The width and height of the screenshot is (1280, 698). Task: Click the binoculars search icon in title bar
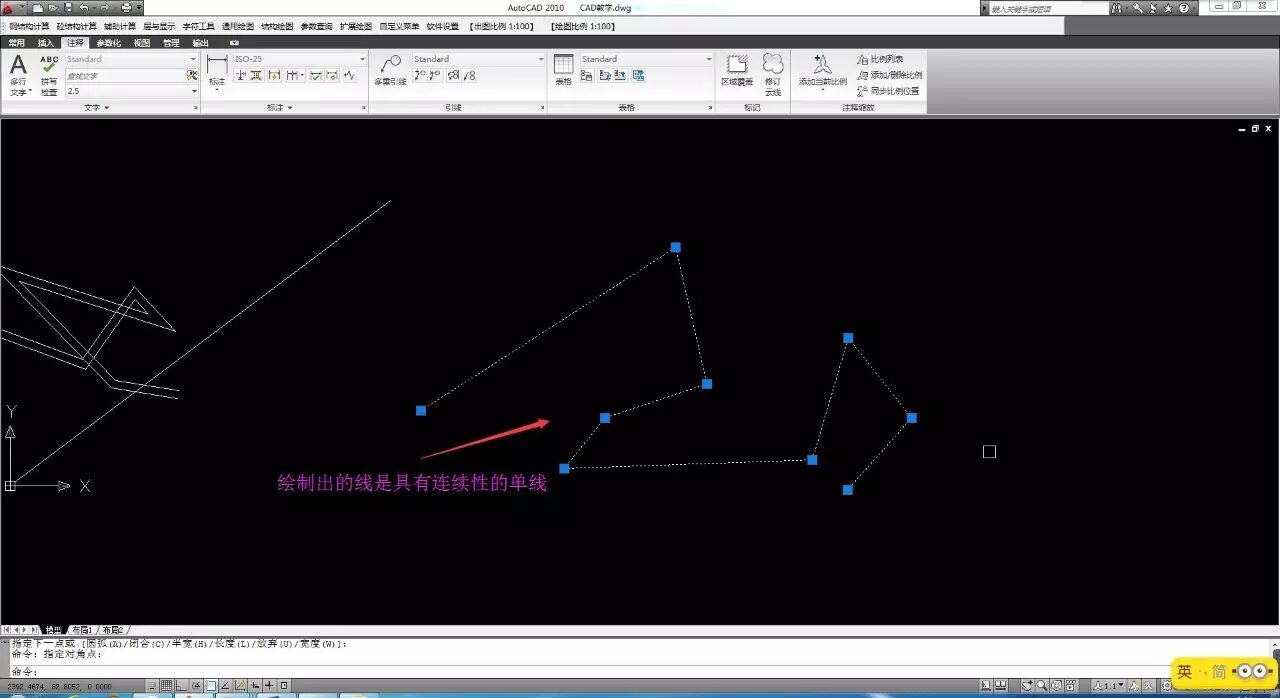[1117, 8]
